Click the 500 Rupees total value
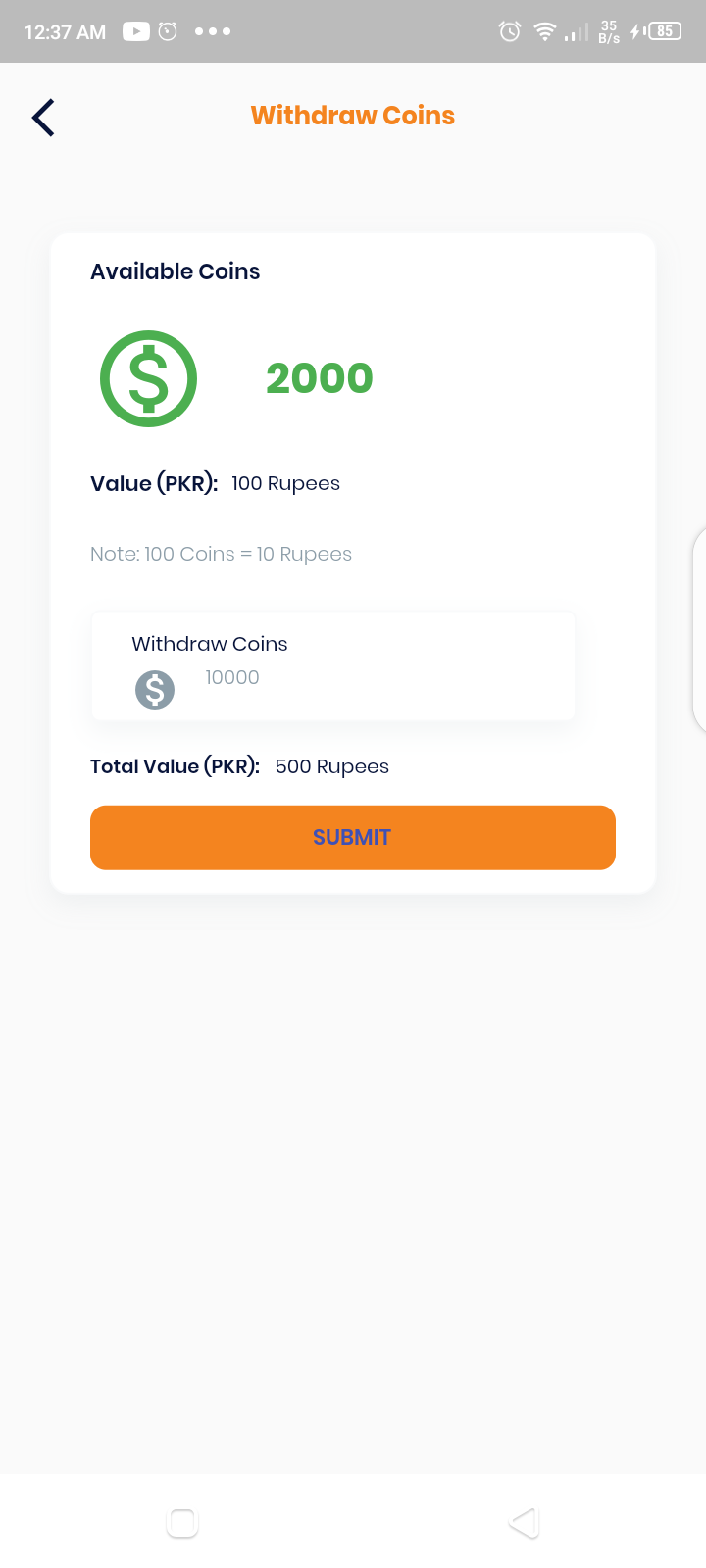The image size is (706, 1568). 332,766
